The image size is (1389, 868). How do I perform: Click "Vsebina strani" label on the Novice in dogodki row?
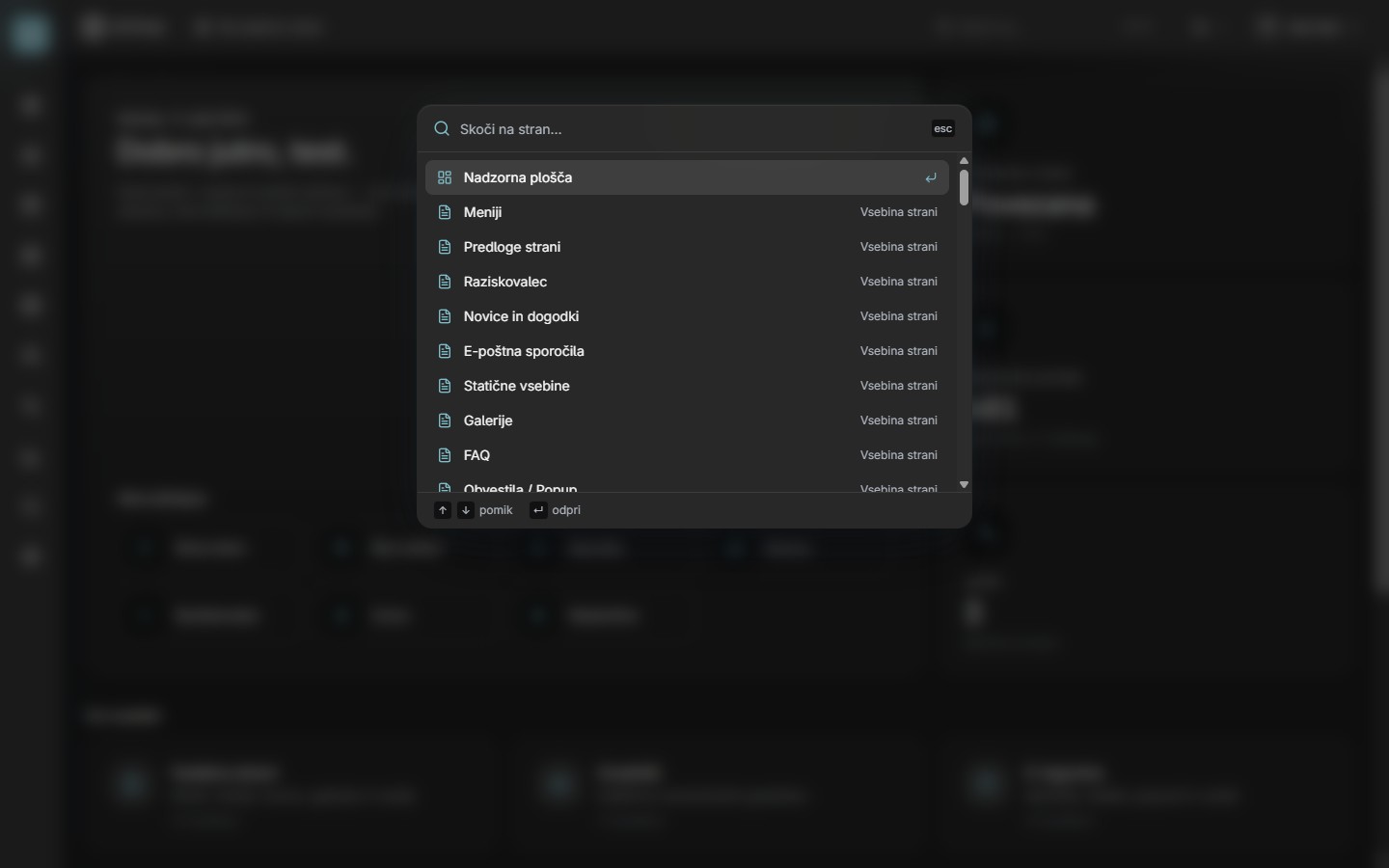(x=899, y=316)
